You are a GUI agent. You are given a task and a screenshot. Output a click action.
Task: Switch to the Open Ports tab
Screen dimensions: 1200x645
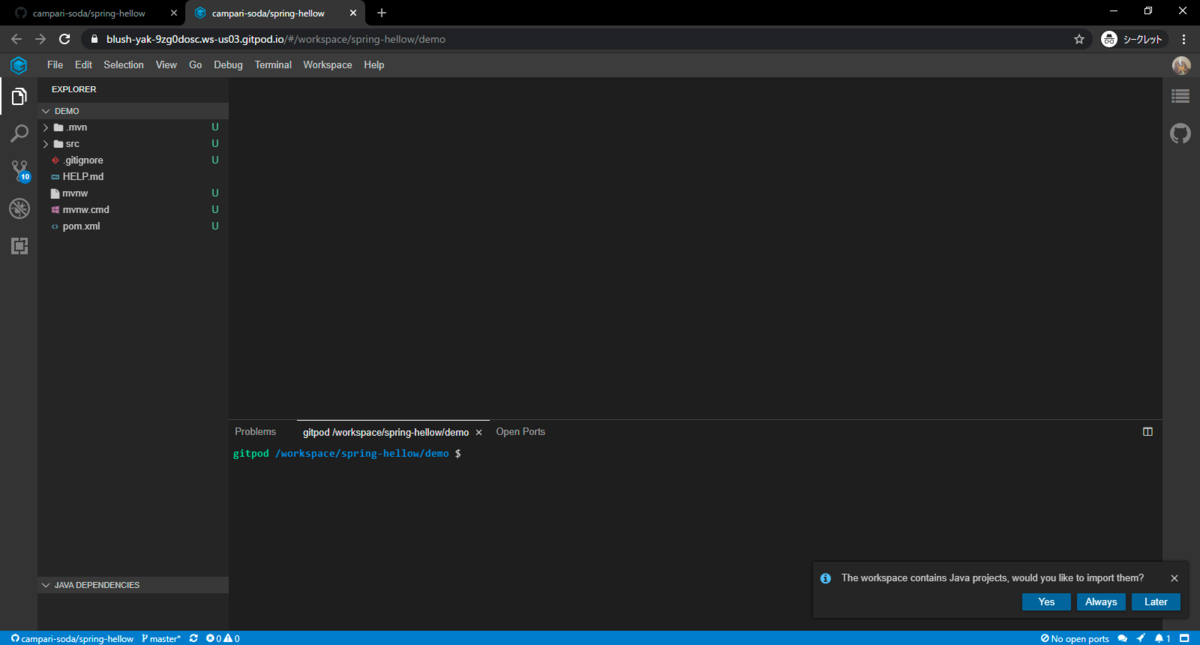(521, 432)
